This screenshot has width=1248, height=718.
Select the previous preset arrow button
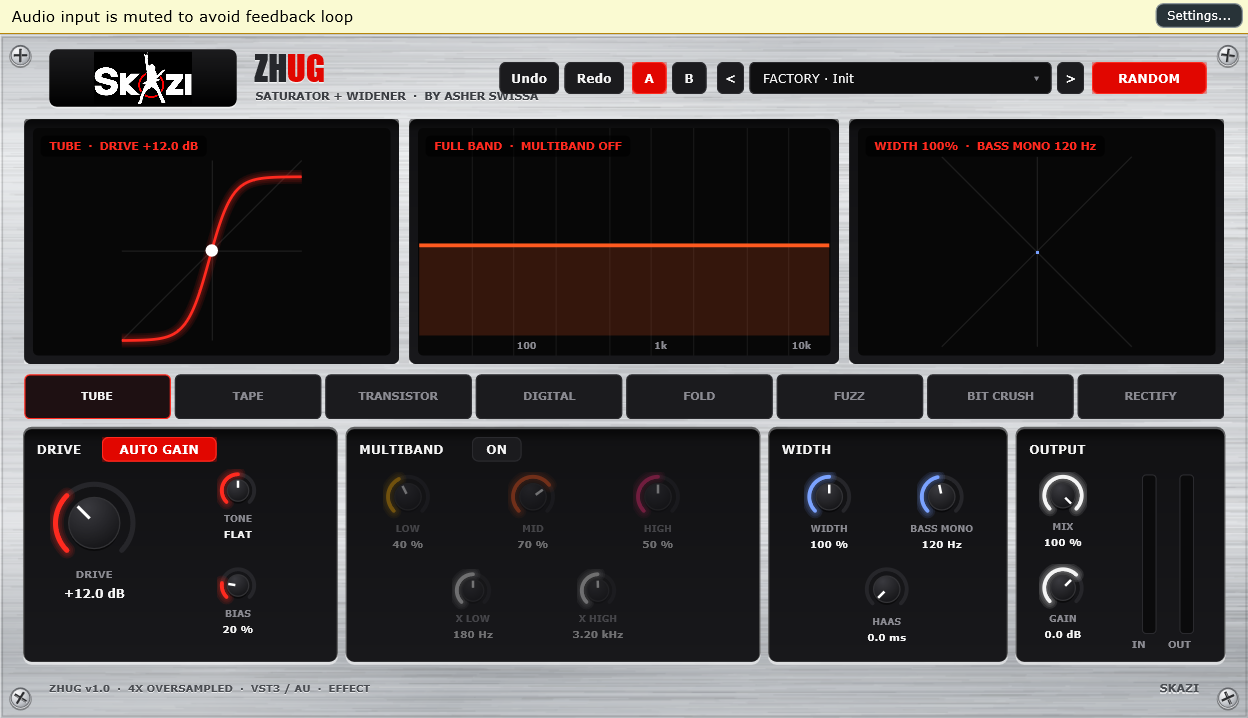coord(730,78)
